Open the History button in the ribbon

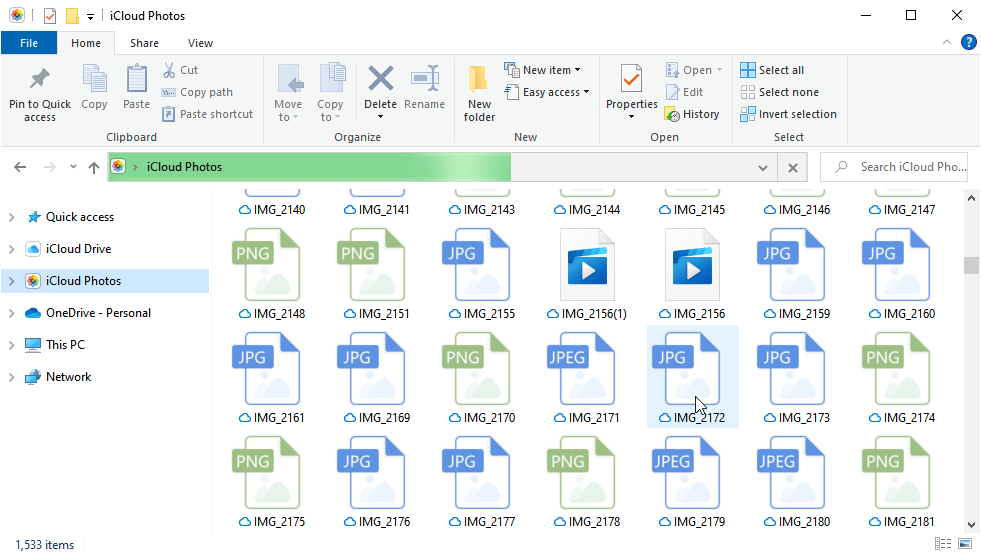click(692, 114)
